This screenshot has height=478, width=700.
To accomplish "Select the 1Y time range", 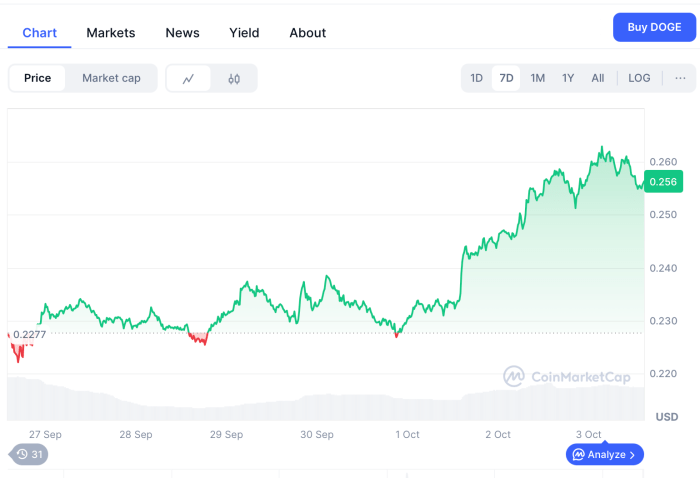I will [568, 78].
